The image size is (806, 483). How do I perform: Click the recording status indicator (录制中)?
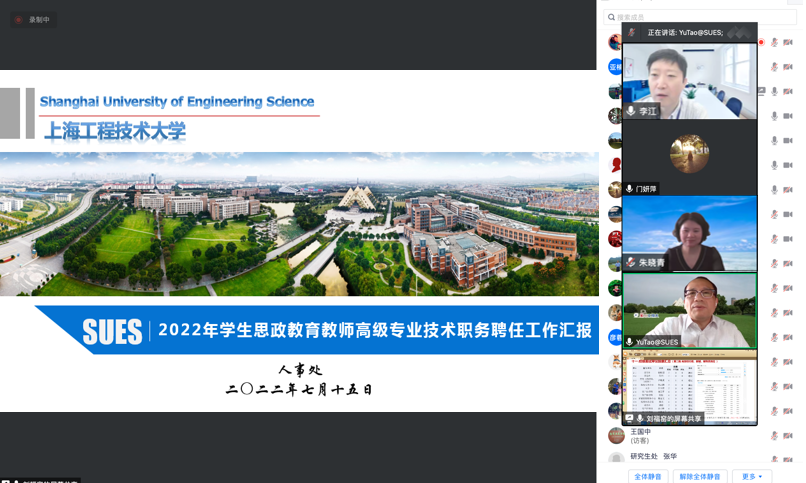[x=32, y=19]
